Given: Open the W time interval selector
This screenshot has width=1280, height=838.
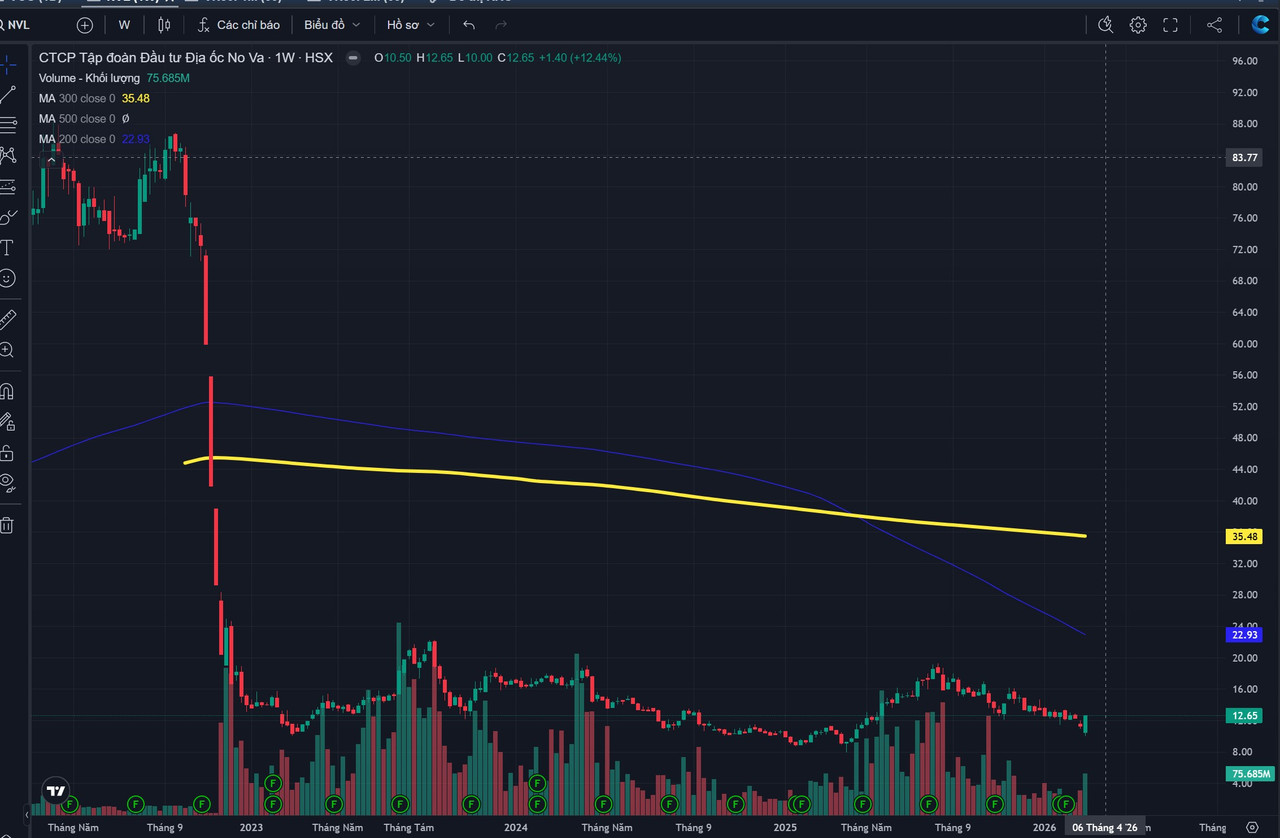Looking at the screenshot, I should click(x=124, y=25).
